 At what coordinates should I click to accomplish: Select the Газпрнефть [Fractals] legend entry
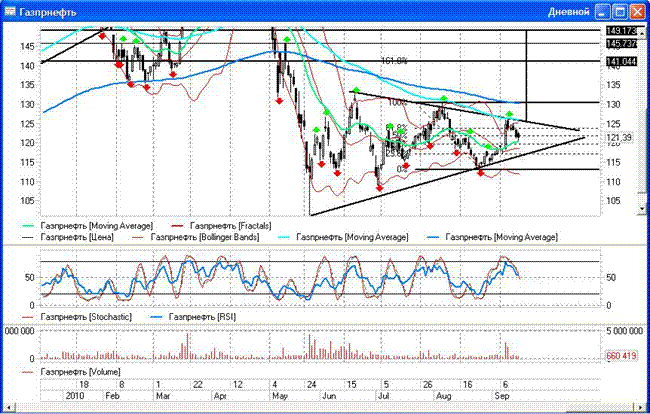(x=221, y=226)
